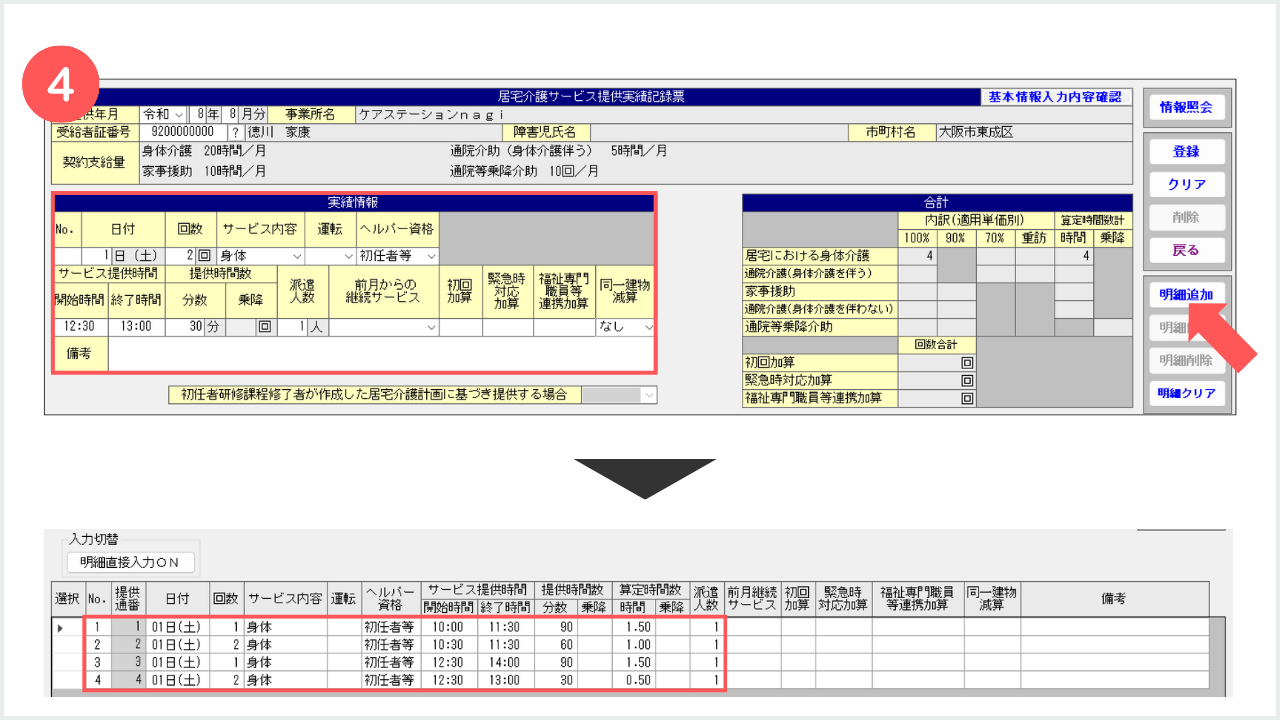The height and width of the screenshot is (720, 1280).
Task: Open the サービス内容 身体 dropdown
Action: pos(261,256)
